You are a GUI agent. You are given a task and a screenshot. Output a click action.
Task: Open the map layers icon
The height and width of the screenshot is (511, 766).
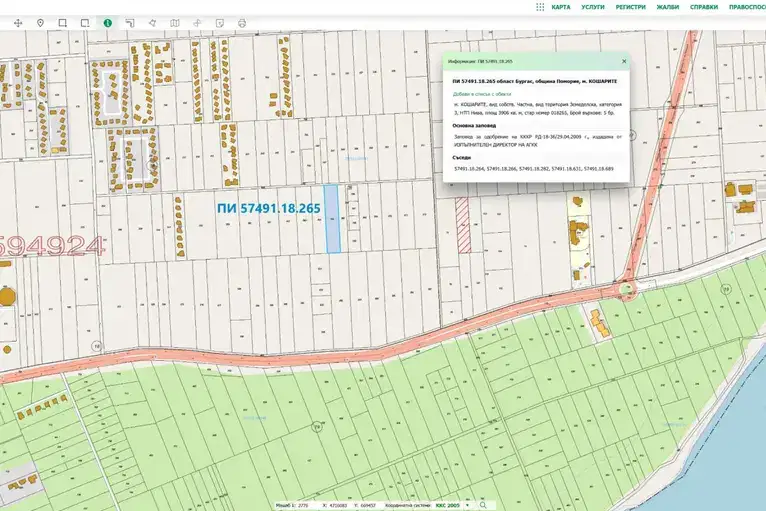(x=175, y=23)
